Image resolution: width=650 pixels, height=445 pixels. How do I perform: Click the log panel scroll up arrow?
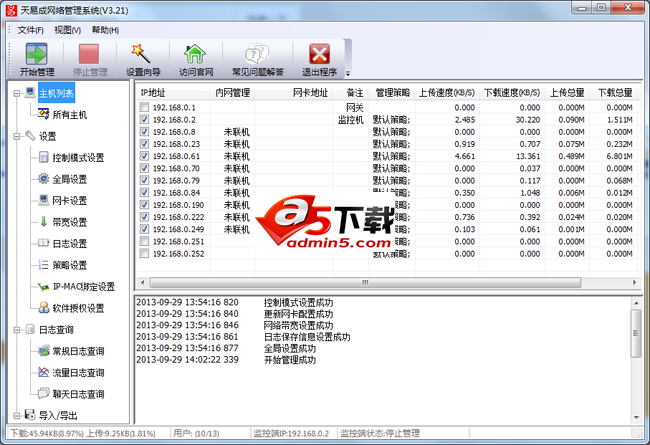pos(636,303)
